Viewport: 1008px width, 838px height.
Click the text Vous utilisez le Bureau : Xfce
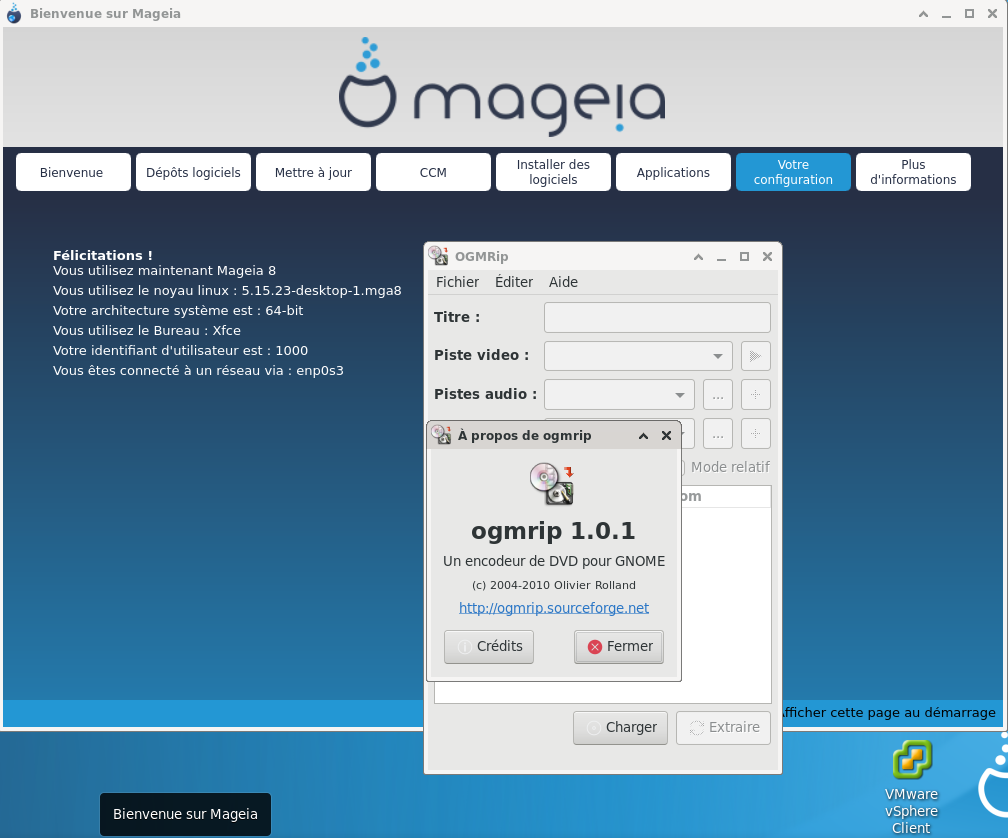[x=147, y=330]
